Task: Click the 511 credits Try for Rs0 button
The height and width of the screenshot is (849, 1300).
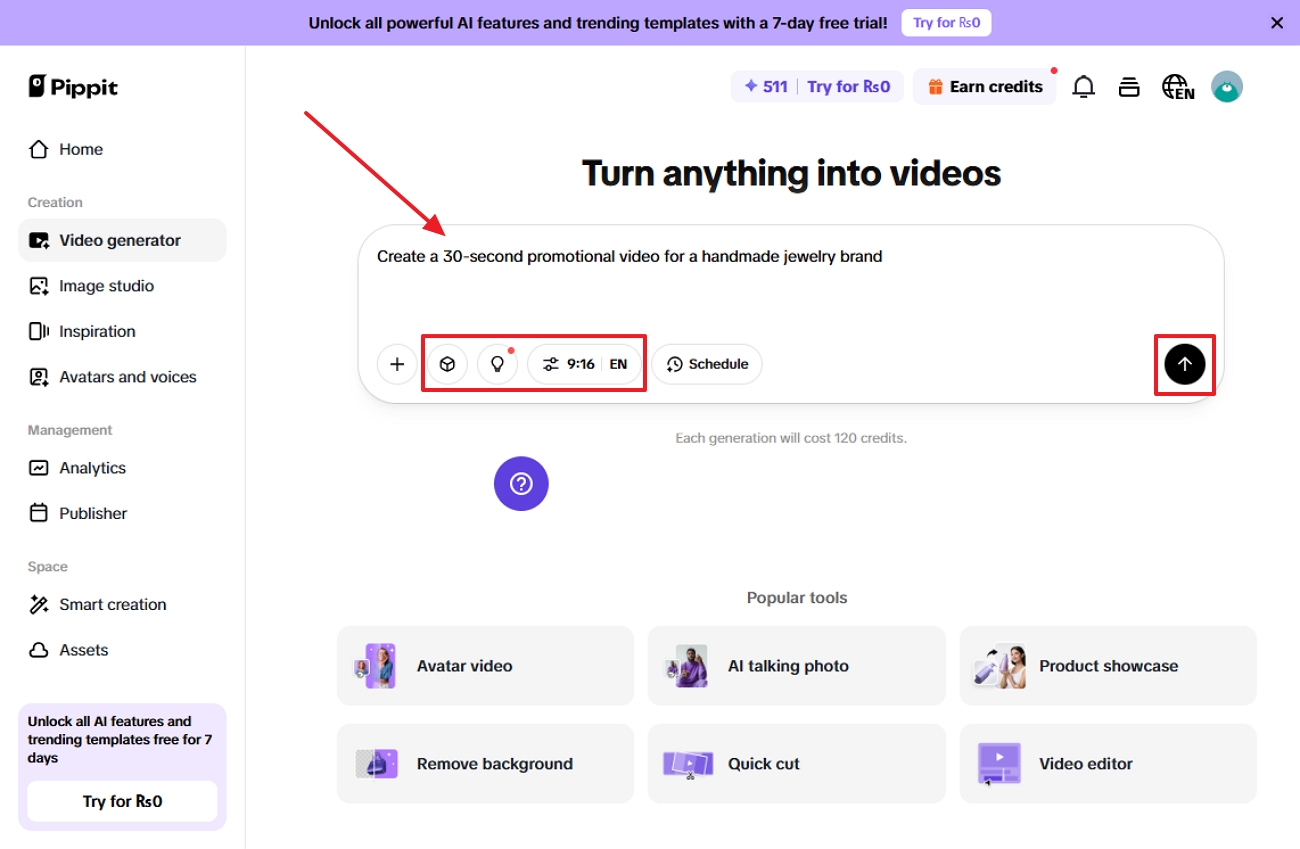Action: coord(817,87)
